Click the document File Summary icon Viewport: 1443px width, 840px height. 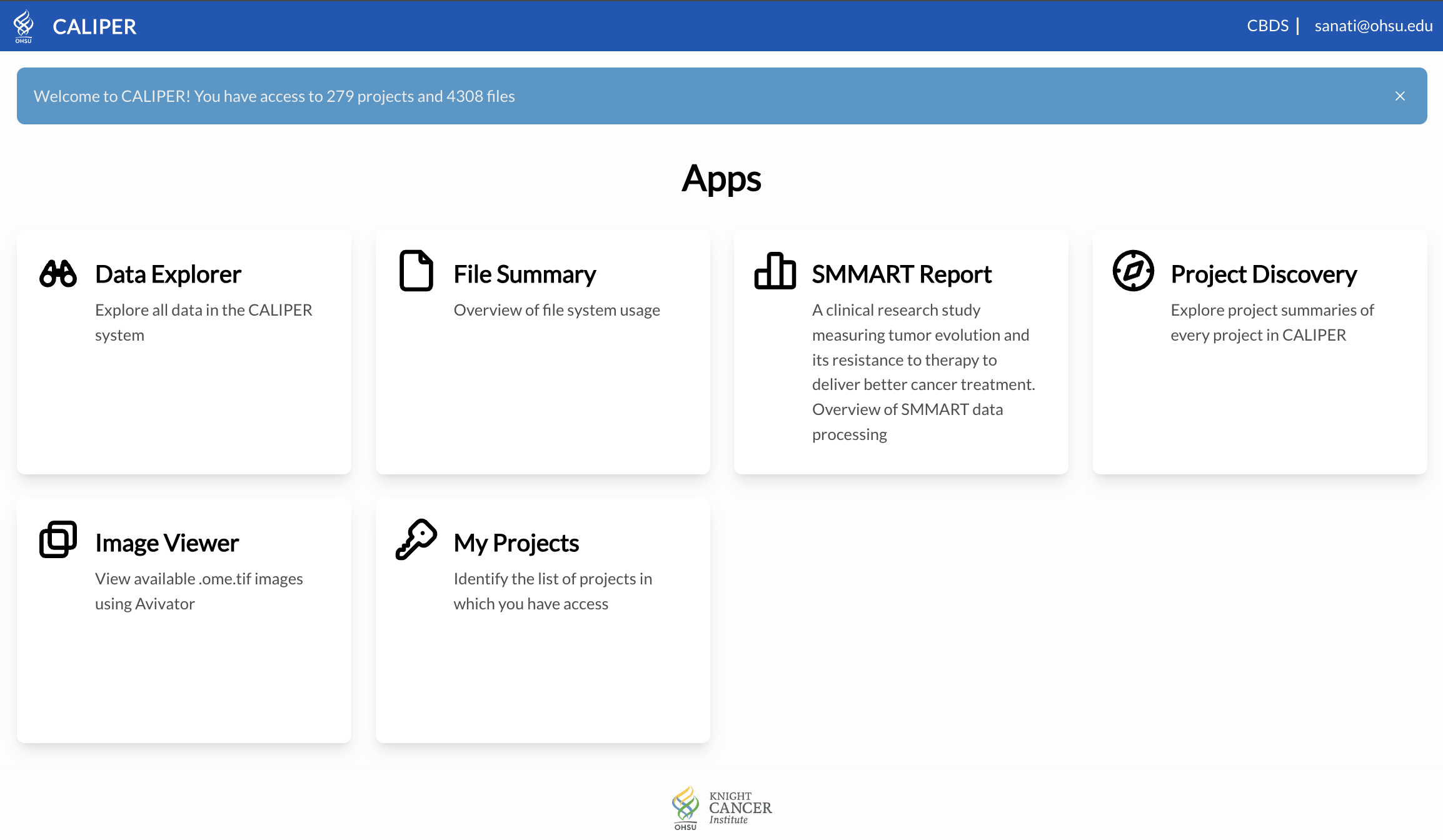(x=416, y=271)
